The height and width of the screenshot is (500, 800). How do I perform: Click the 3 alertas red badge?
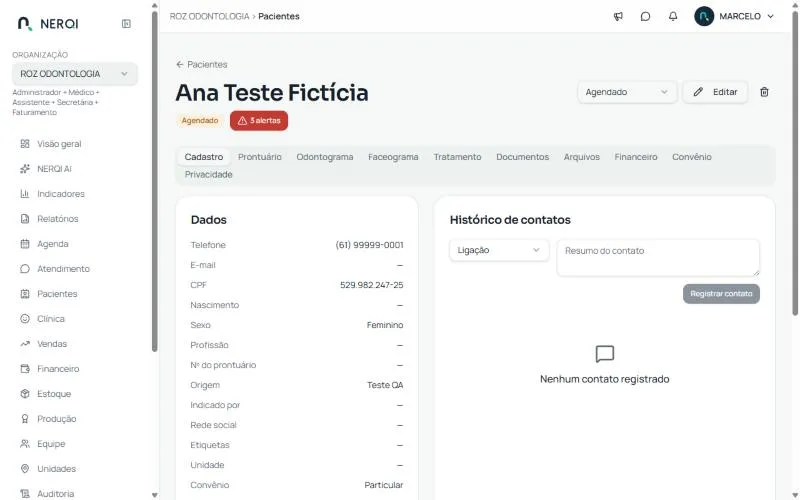click(259, 121)
